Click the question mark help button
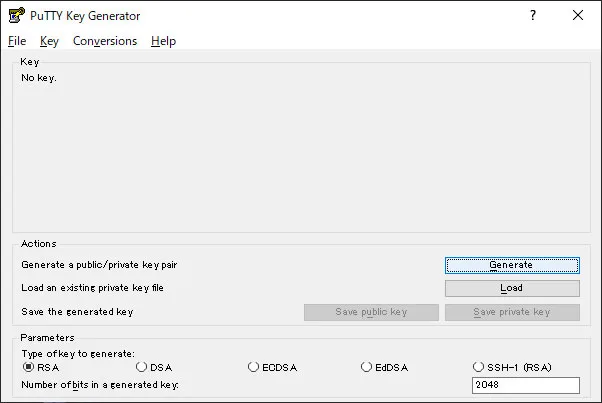The height and width of the screenshot is (403, 602). (x=533, y=15)
